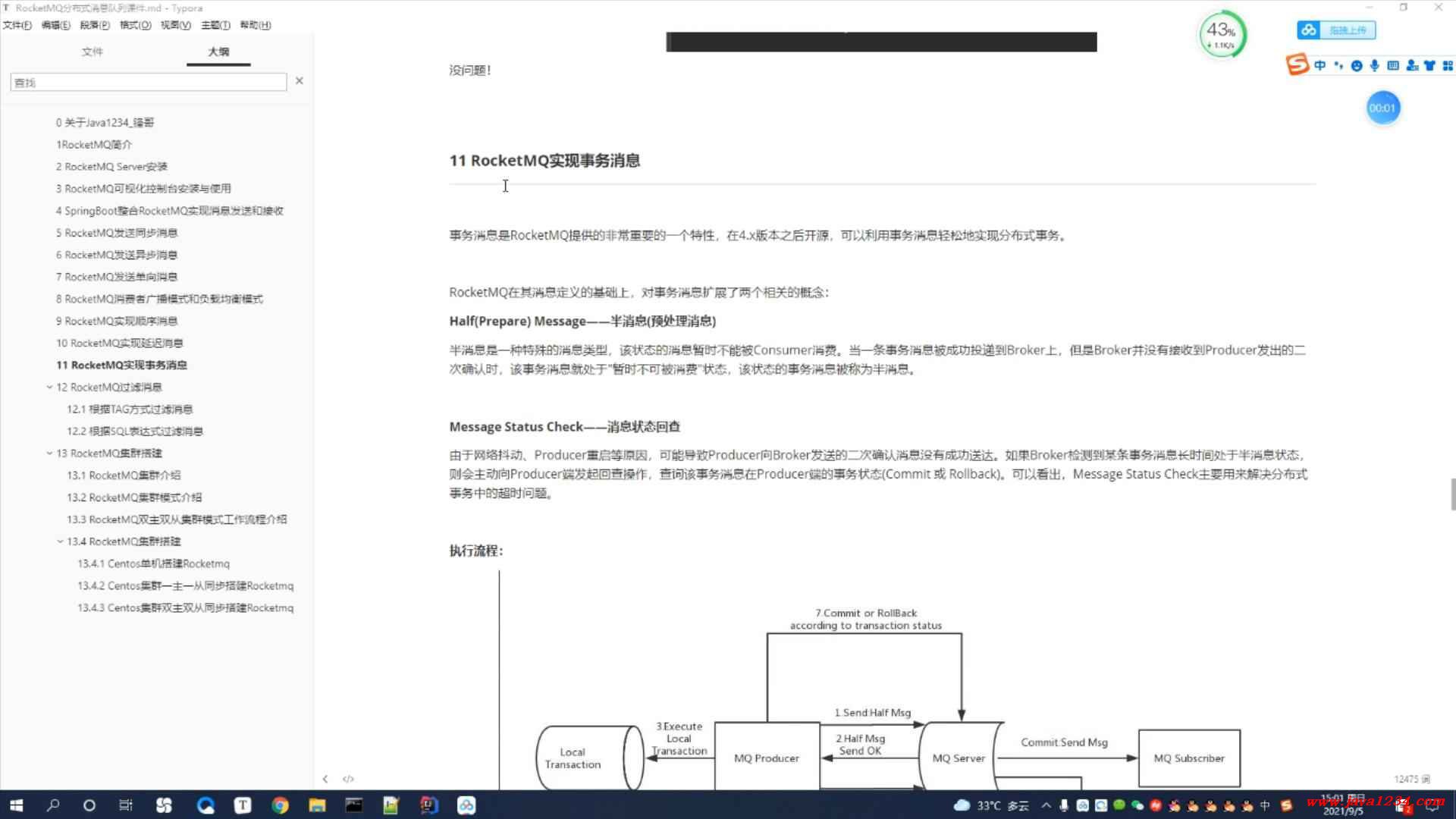1456x819 pixels.
Task: Open Task View on taskbar
Action: pyautogui.click(x=126, y=805)
